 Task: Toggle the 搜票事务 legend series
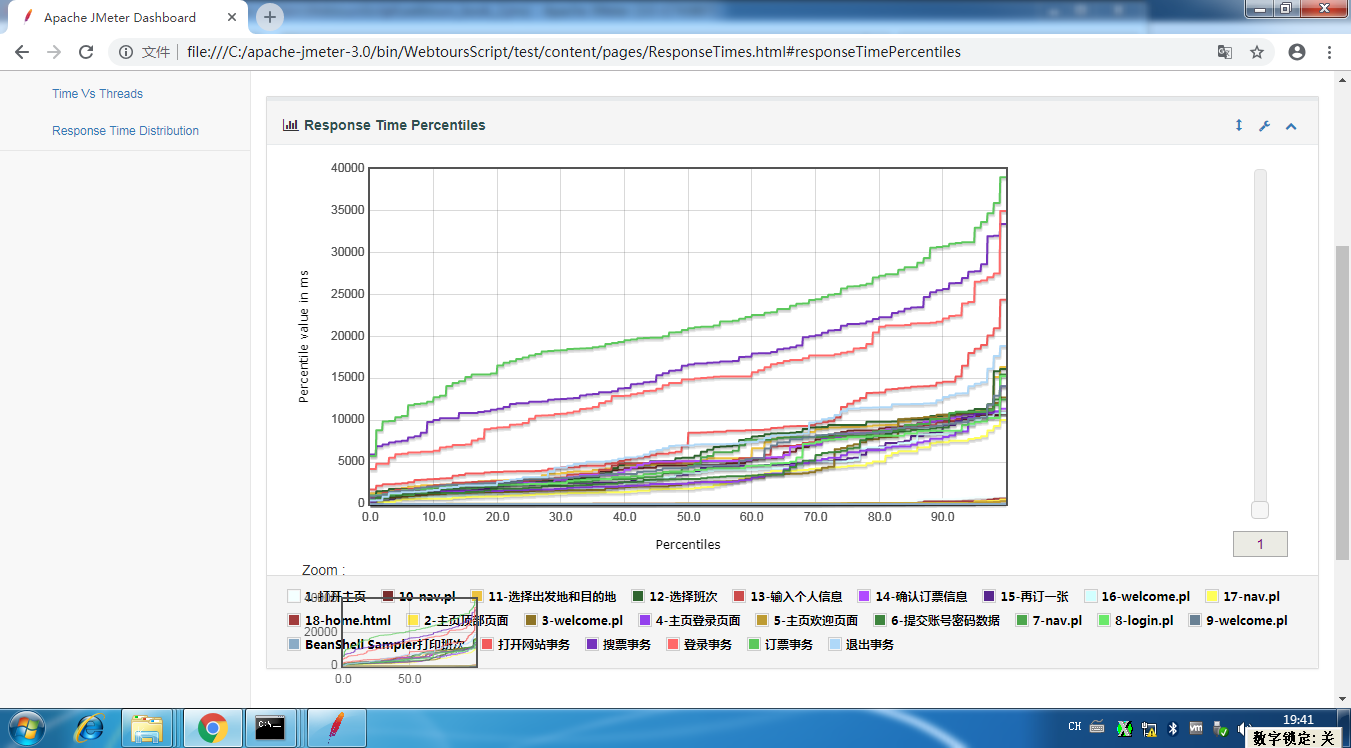[619, 645]
